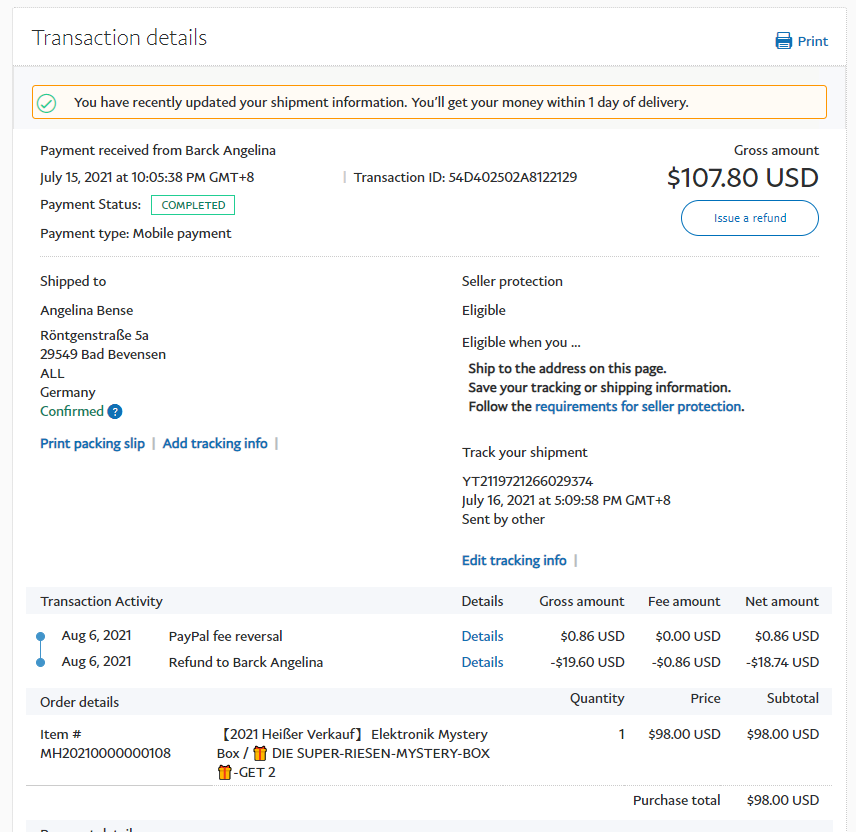Follow requirements for seller protection link
856x832 pixels.
tap(638, 406)
